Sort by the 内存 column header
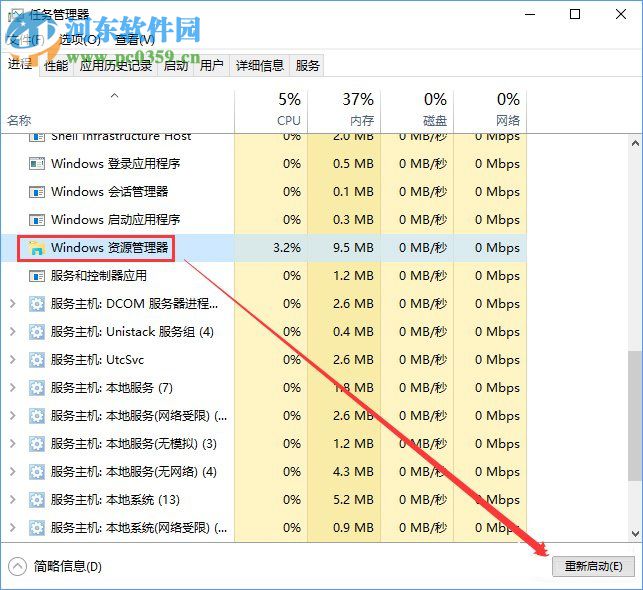This screenshot has width=643, height=590. (344, 111)
